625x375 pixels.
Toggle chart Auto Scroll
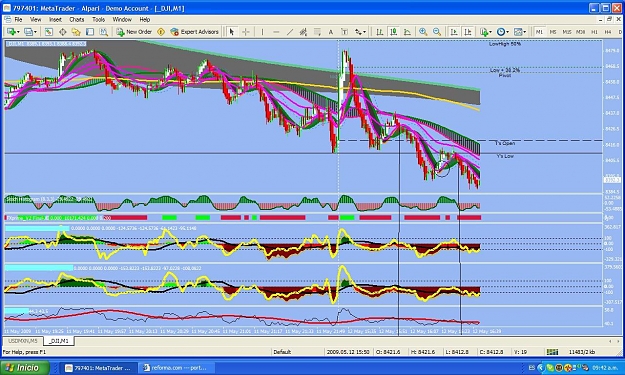(454, 32)
